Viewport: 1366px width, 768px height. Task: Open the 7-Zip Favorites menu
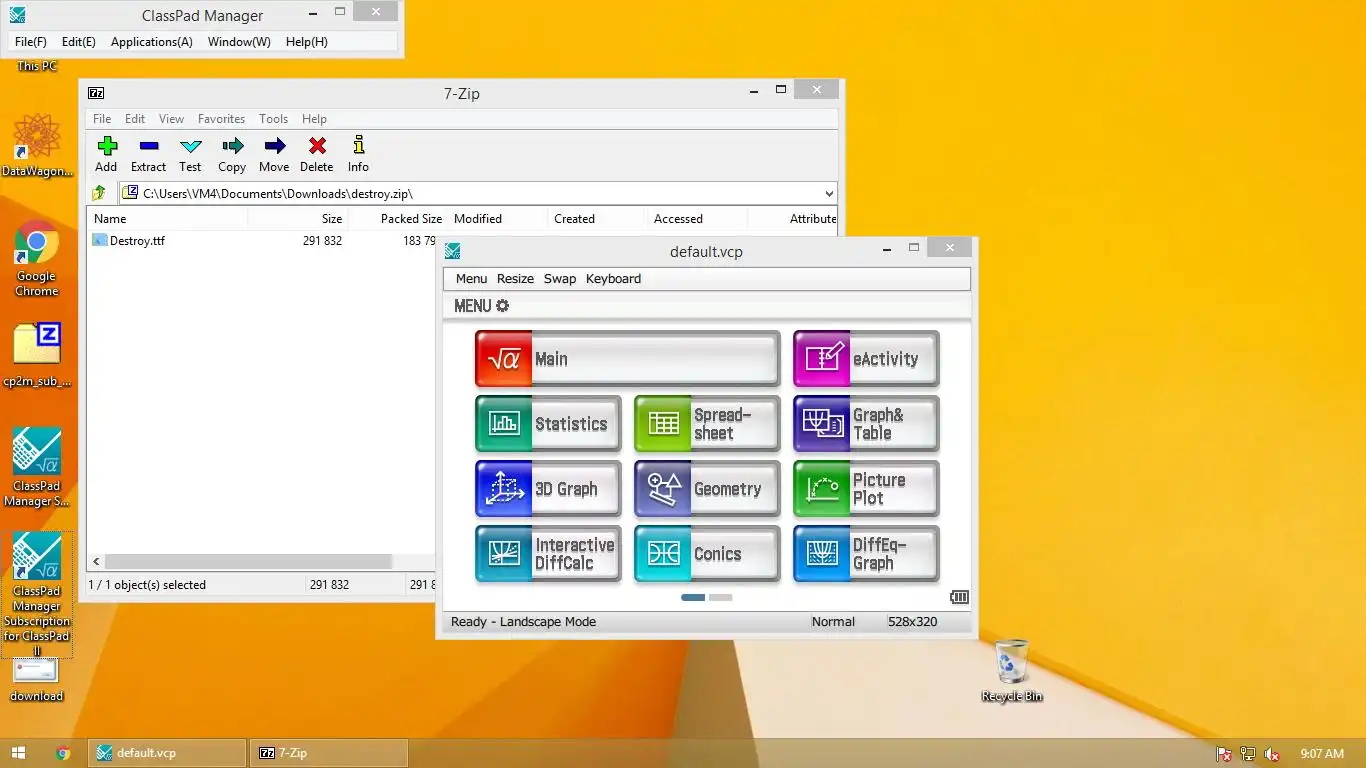[x=222, y=118]
